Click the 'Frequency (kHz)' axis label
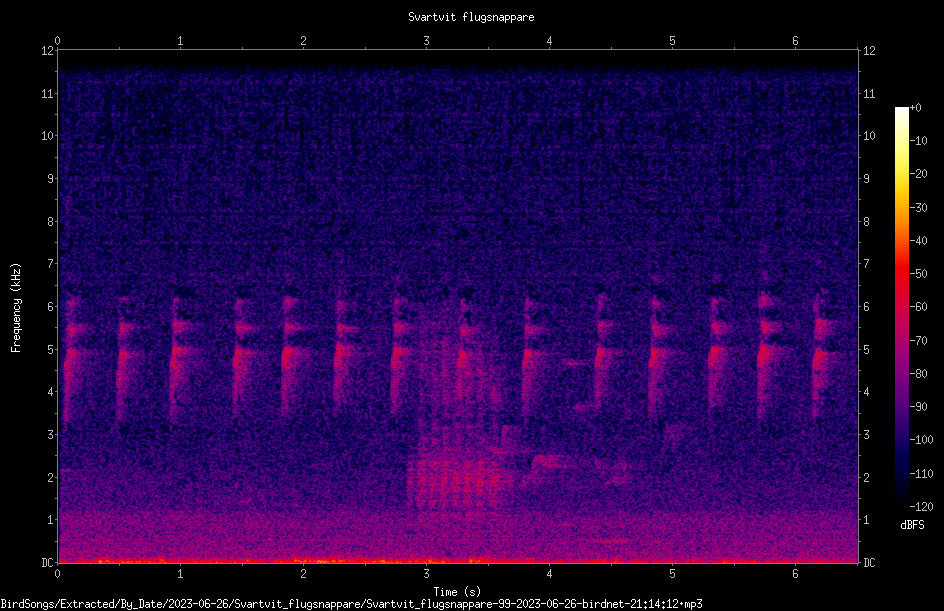Viewport: 944px width, 611px height. (x=16, y=308)
